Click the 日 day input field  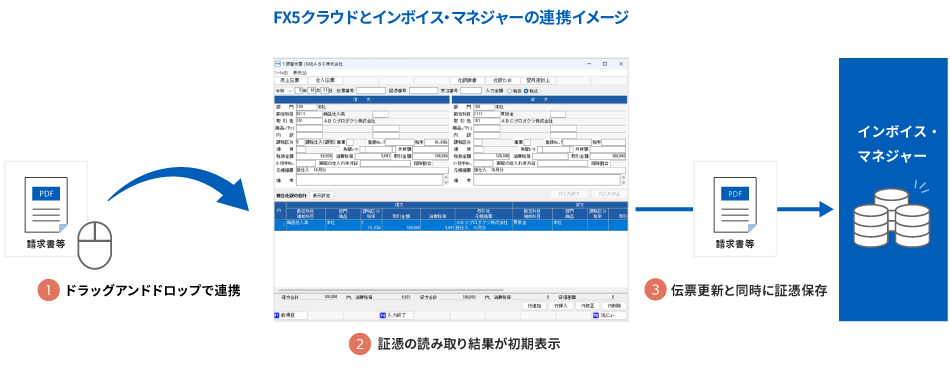pyautogui.click(x=325, y=91)
